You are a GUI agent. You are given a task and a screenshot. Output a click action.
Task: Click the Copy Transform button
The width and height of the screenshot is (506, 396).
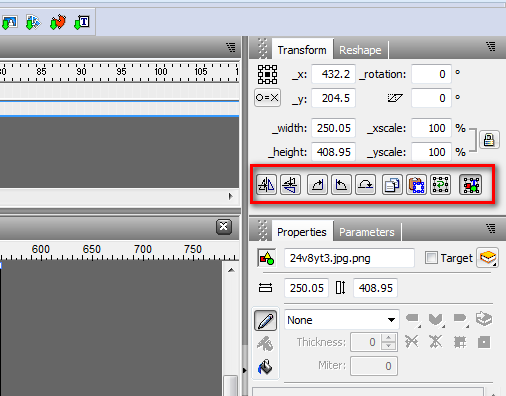pyautogui.click(x=392, y=184)
